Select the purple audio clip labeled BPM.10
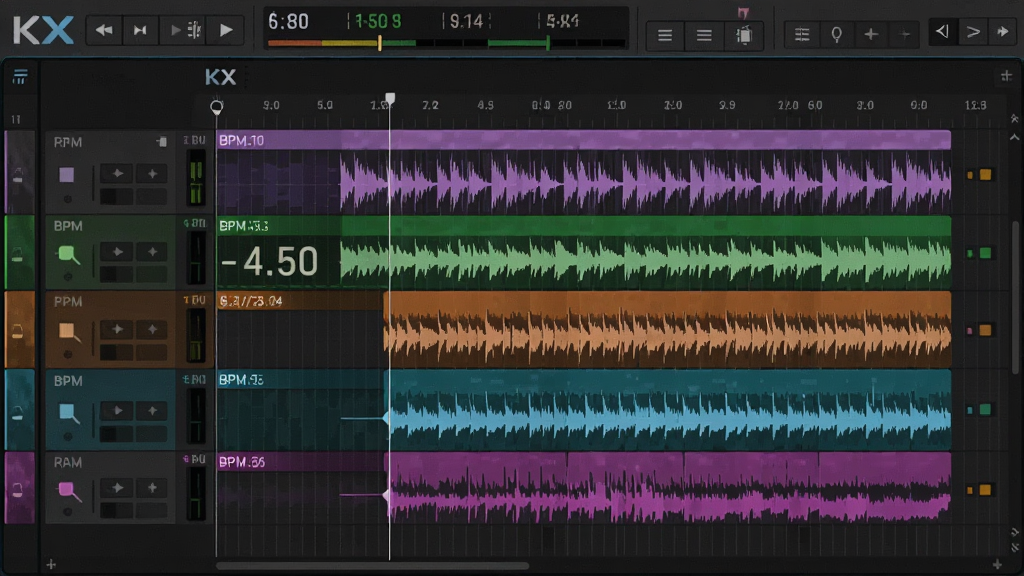The height and width of the screenshot is (576, 1024). [583, 172]
